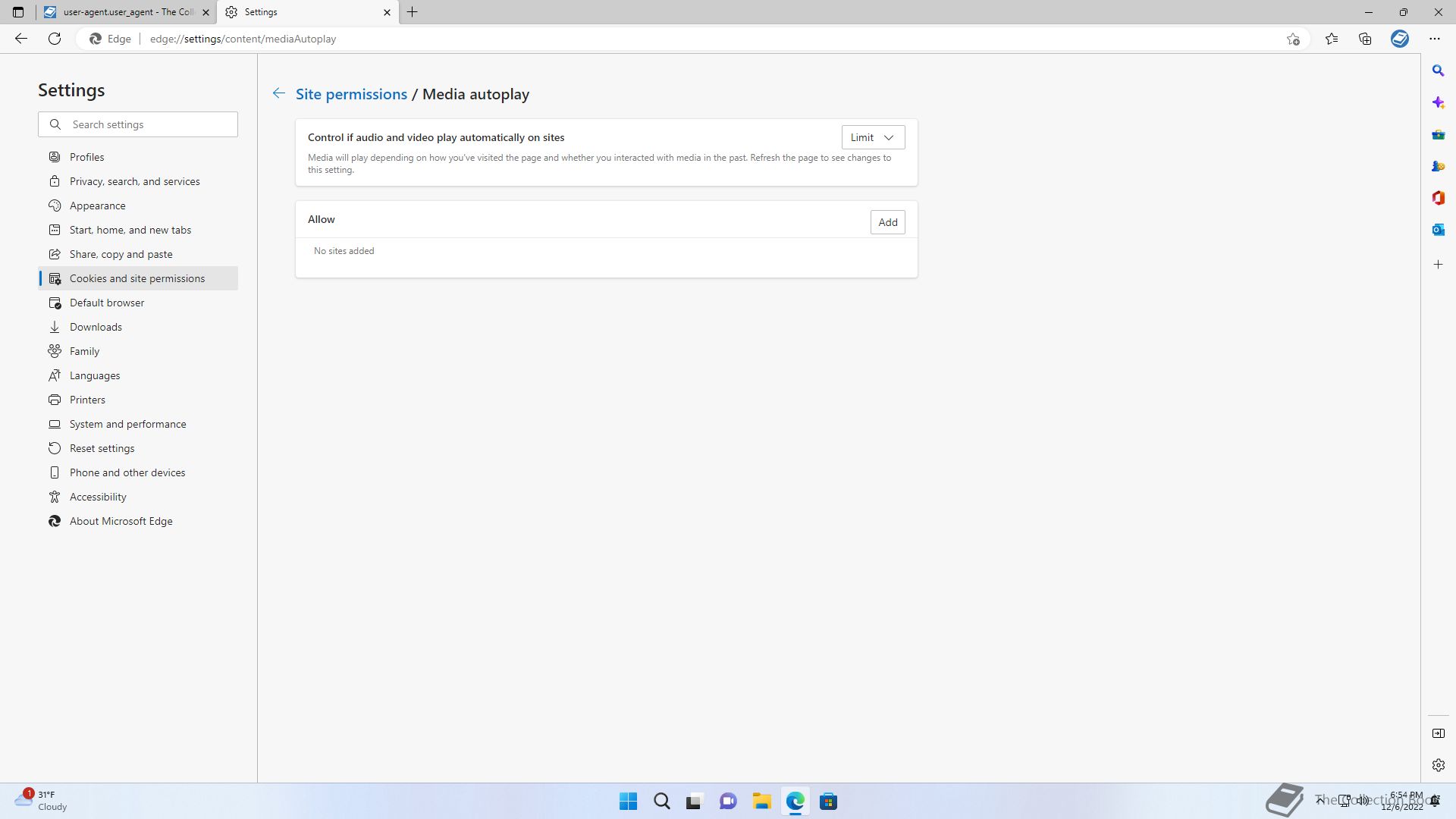Image resolution: width=1456 pixels, height=819 pixels.
Task: Switch to the user-agent tab
Action: 127,12
